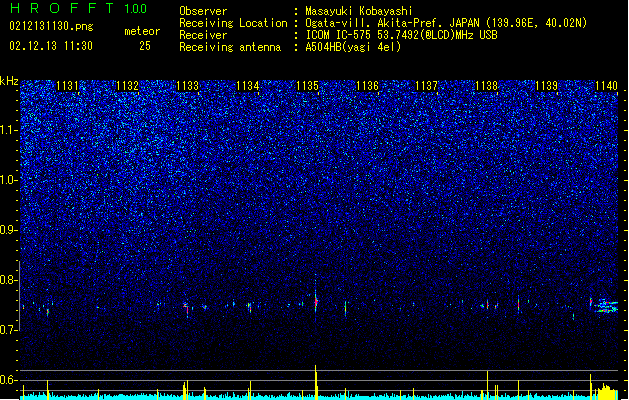Image resolution: width=629 pixels, height=400 pixels.
Task: Select the antenna text A504HB(yagi 4el)
Action: pos(353,47)
